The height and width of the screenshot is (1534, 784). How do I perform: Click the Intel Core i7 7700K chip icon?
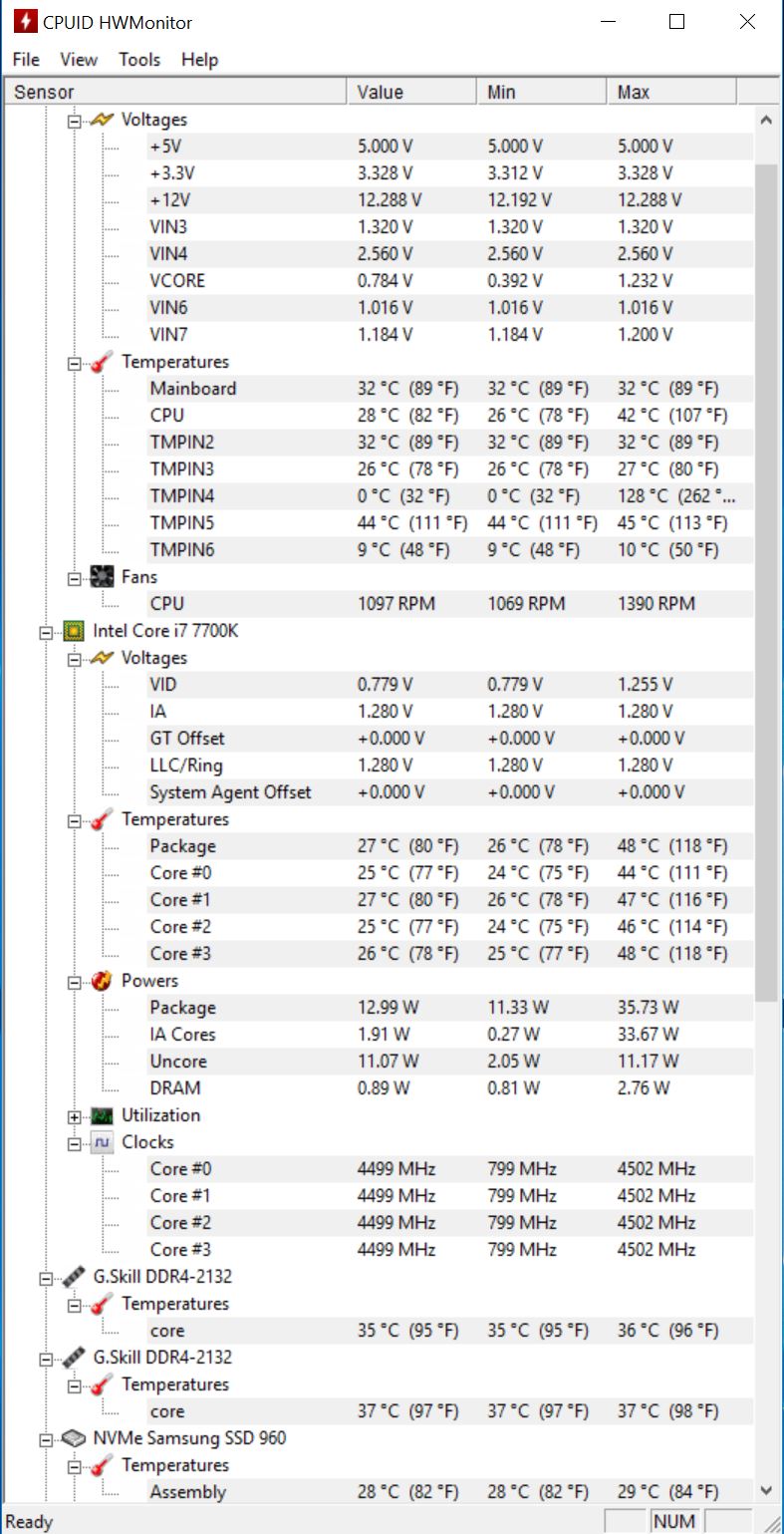click(73, 631)
